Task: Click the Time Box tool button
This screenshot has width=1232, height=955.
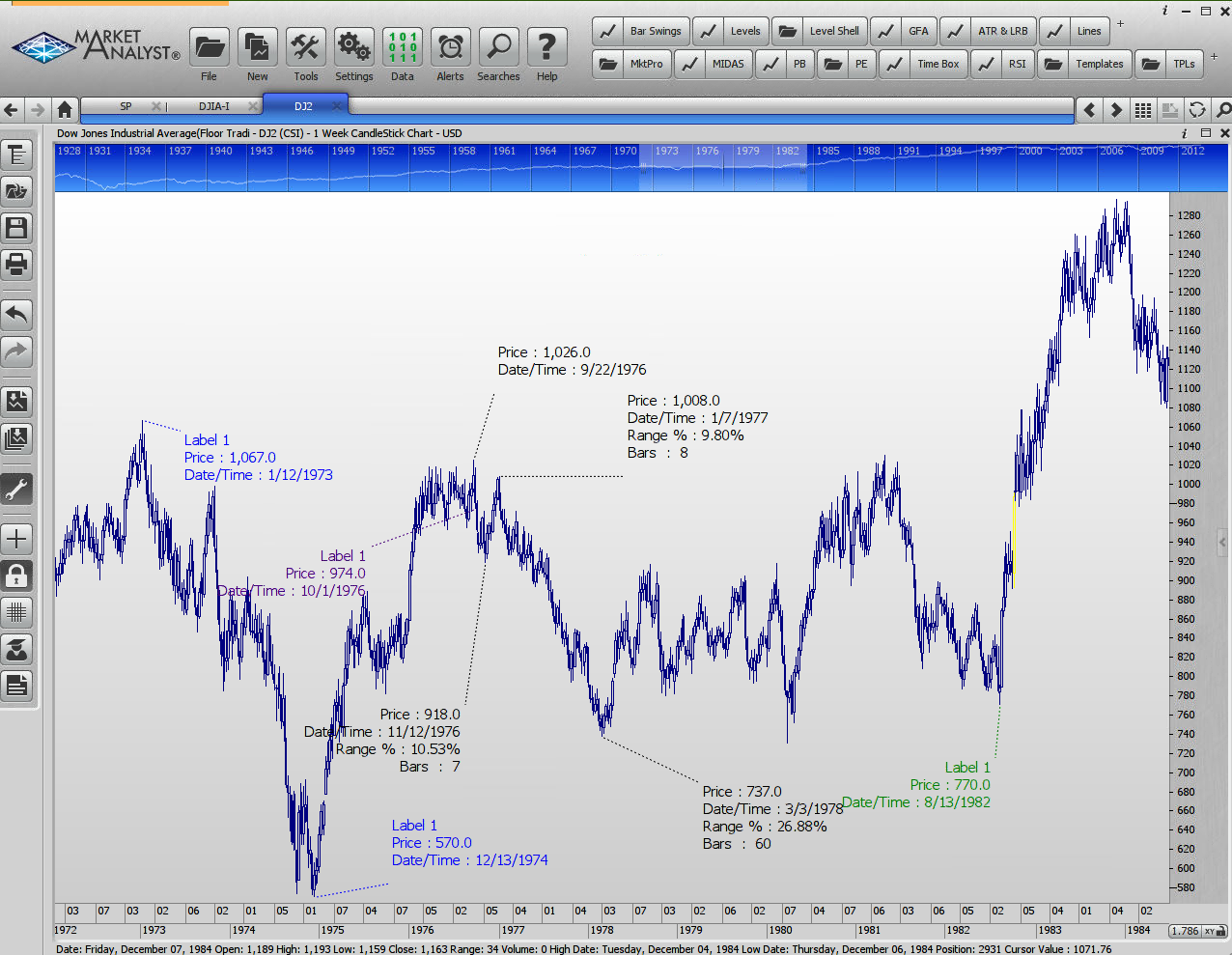Action: point(923,64)
